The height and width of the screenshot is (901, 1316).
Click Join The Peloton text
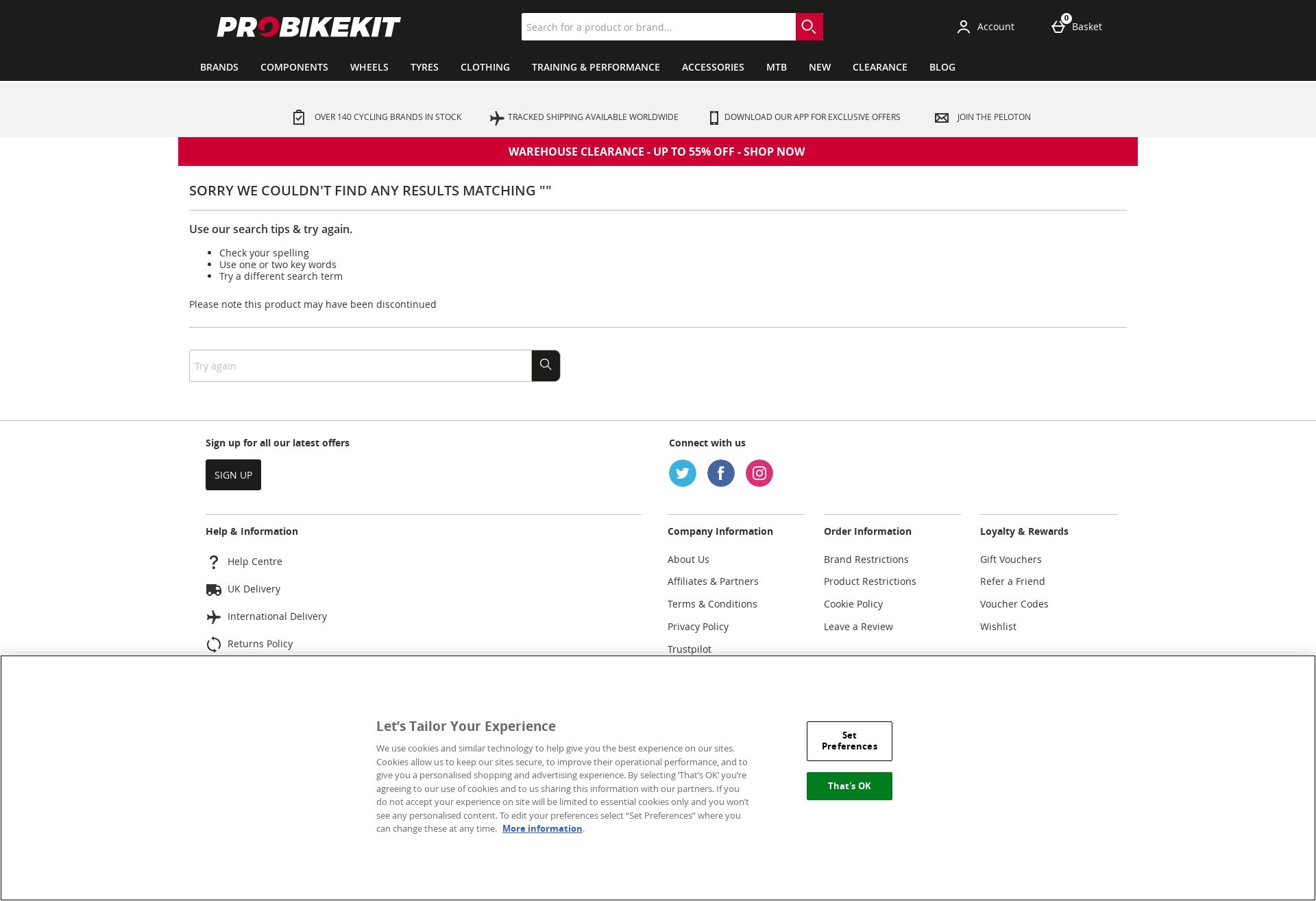pos(994,117)
